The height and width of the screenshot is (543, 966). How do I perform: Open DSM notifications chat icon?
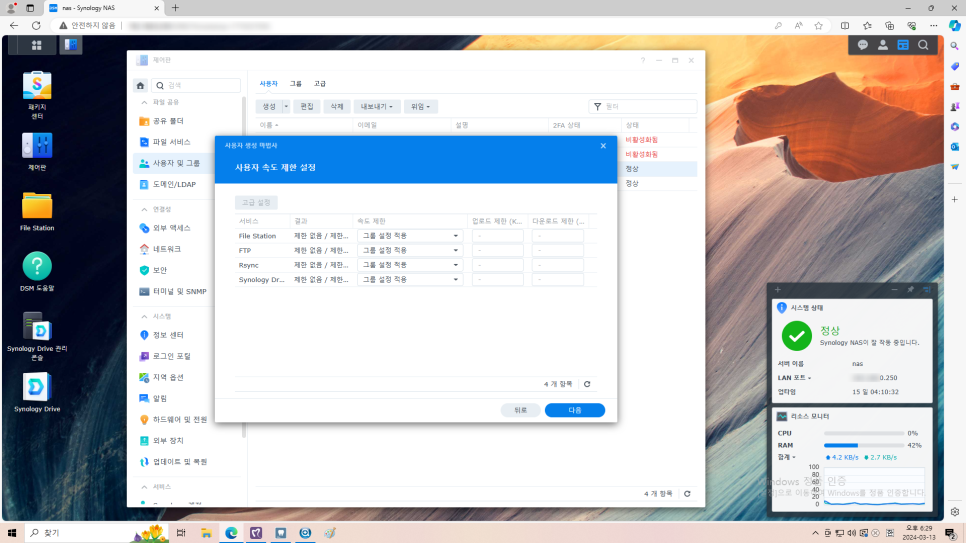click(862, 45)
